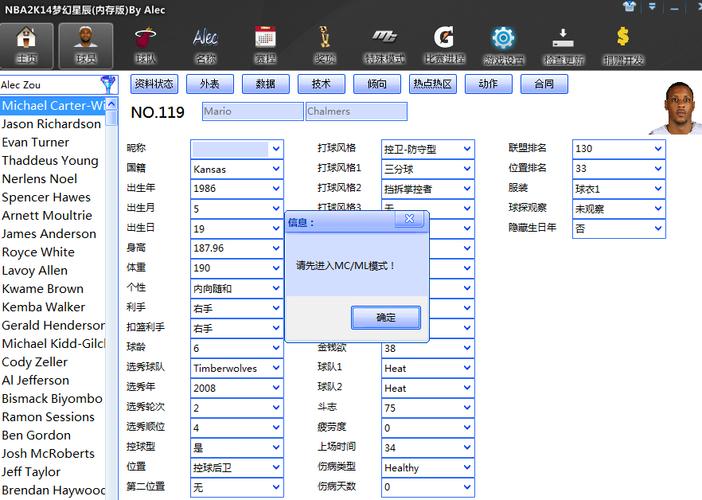This screenshot has height=500, width=702.
Task: Open the 合同 tab
Action: pyautogui.click(x=544, y=84)
